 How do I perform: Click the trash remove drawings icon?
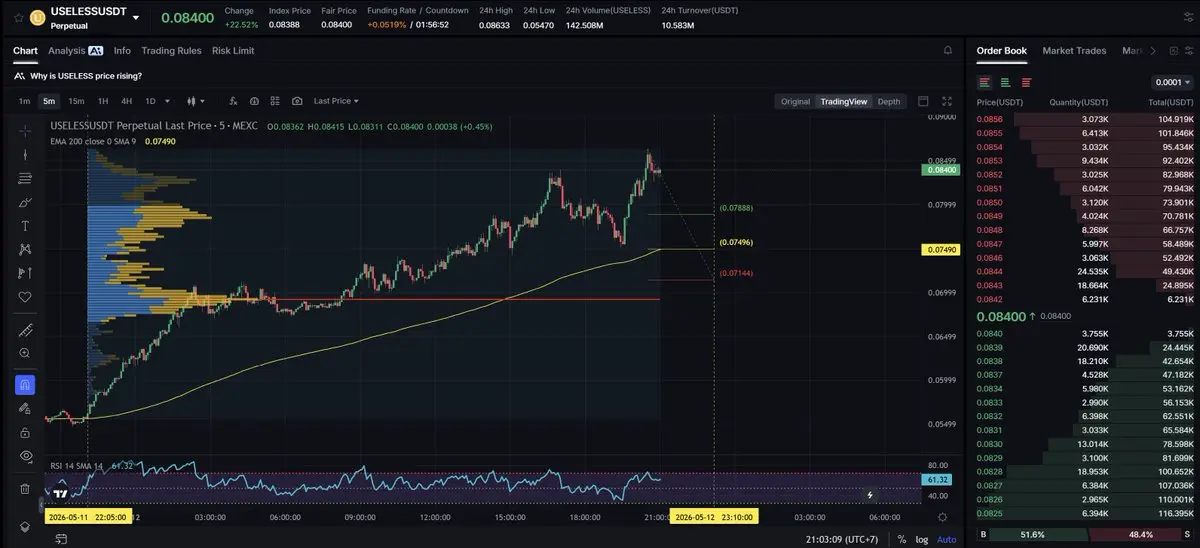(25, 489)
